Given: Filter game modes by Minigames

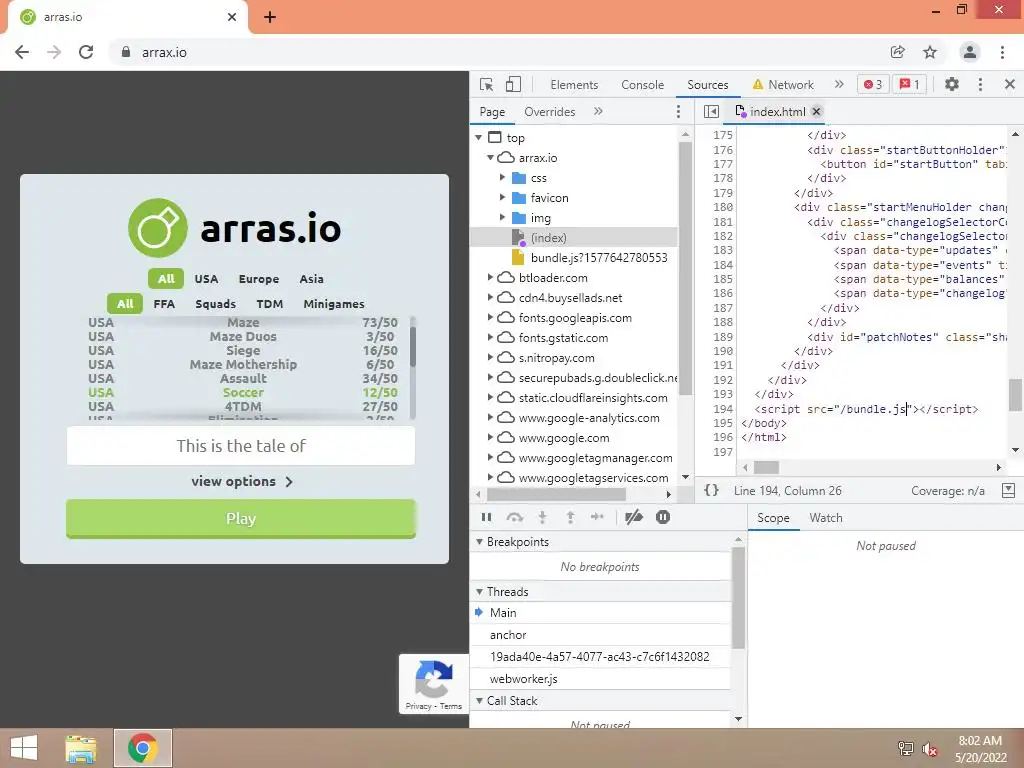Looking at the screenshot, I should click(334, 304).
